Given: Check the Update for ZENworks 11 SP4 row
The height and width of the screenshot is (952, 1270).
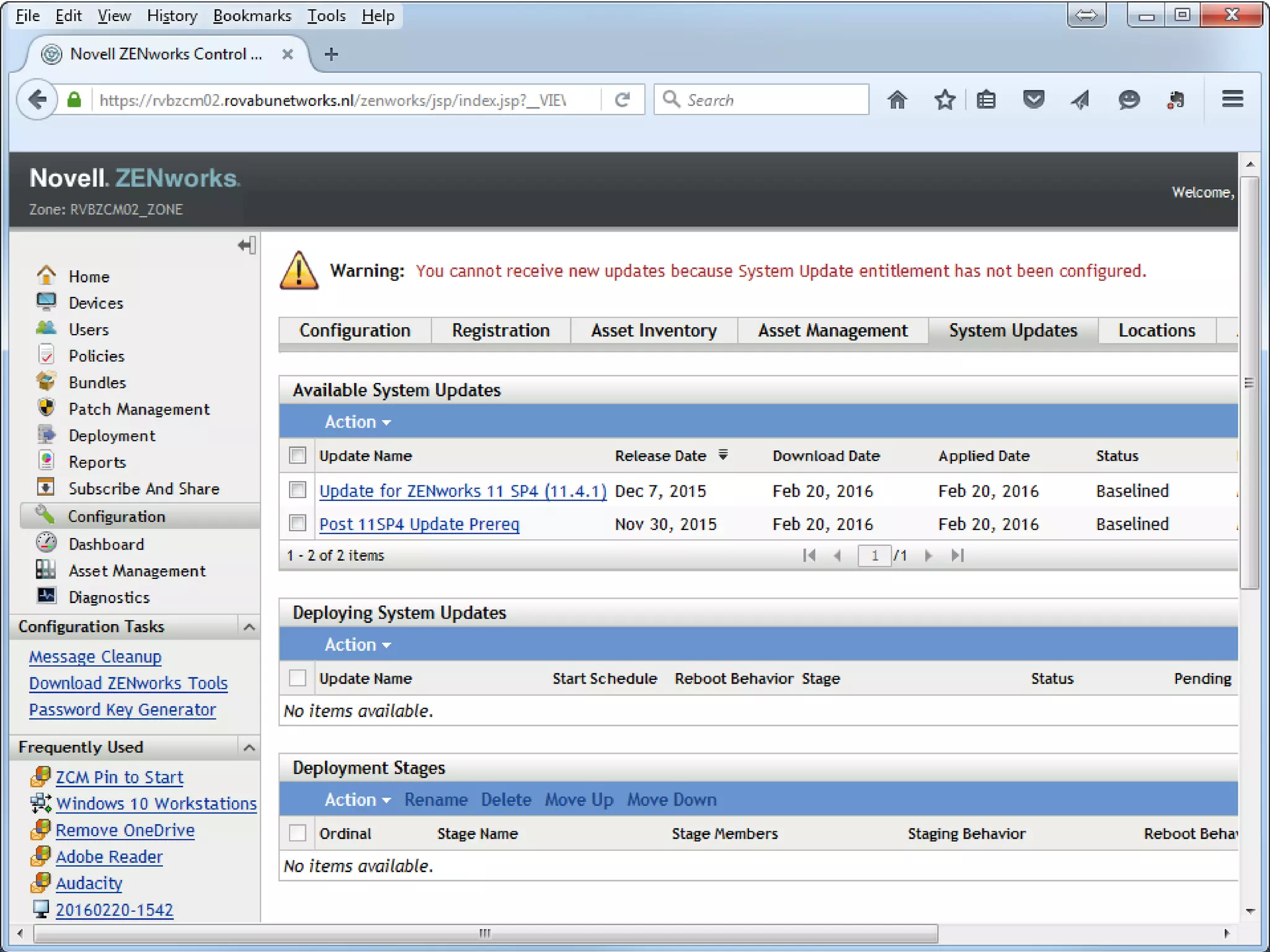Looking at the screenshot, I should coord(298,490).
